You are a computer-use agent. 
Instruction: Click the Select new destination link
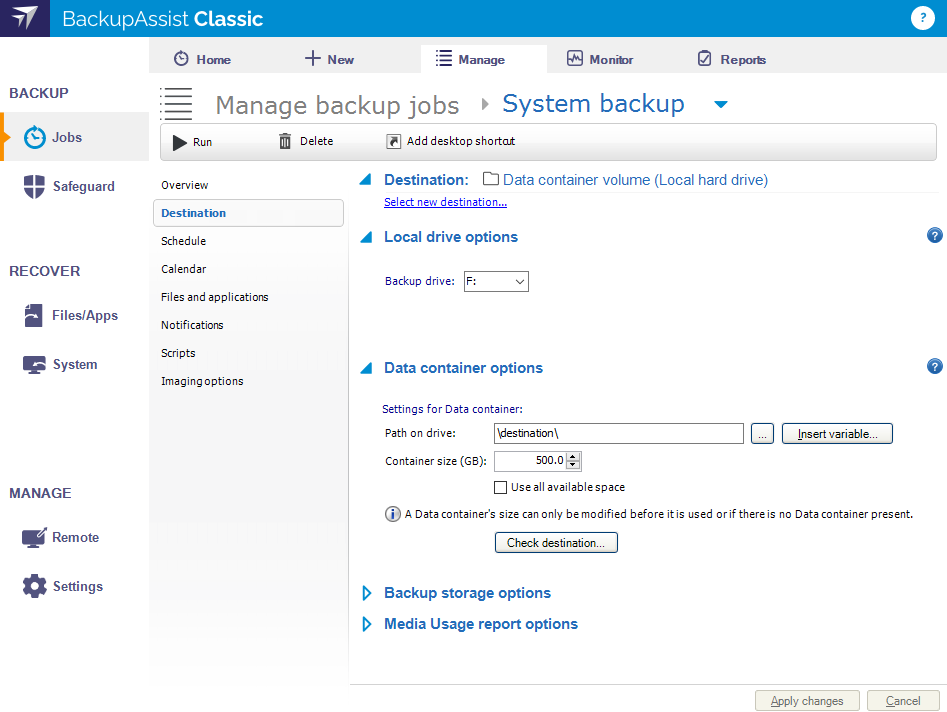point(445,202)
